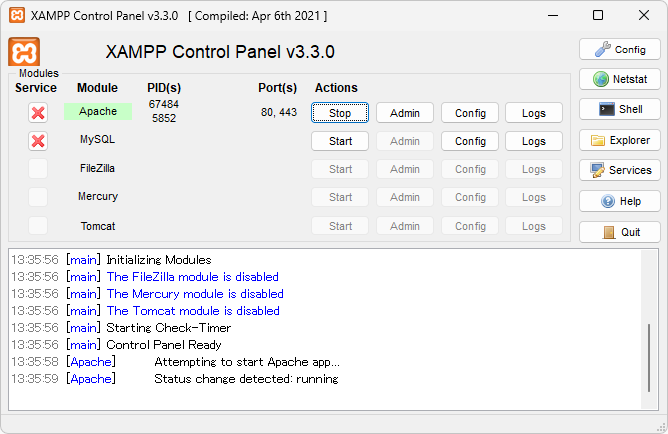
Task: Open Help with the question mark button
Action: (x=619, y=201)
